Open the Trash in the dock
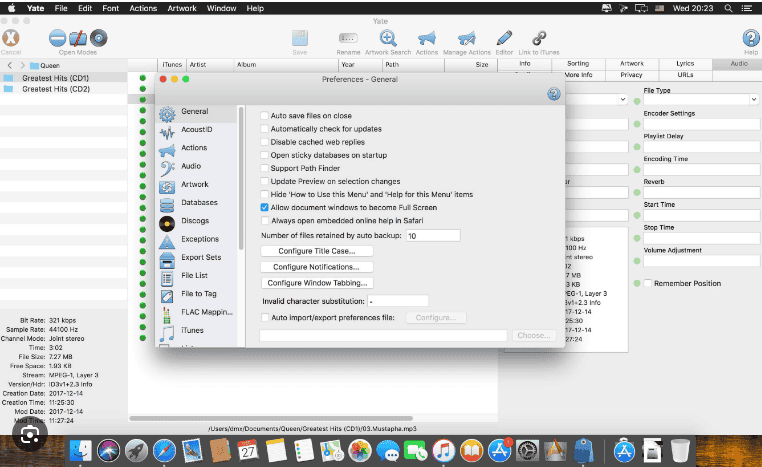 pyautogui.click(x=680, y=450)
